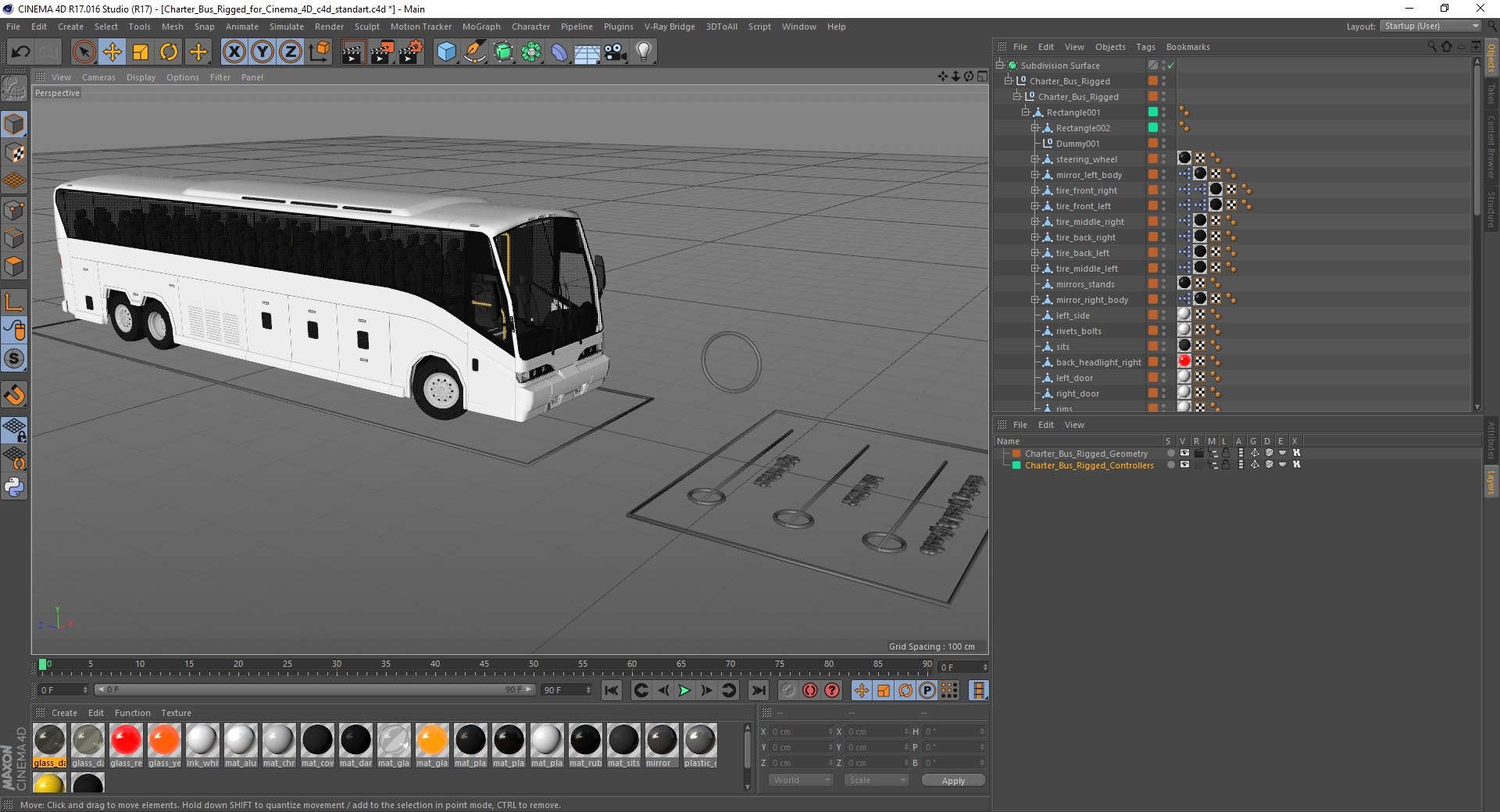Open the Layout Startup dropdown

(x=1430, y=26)
